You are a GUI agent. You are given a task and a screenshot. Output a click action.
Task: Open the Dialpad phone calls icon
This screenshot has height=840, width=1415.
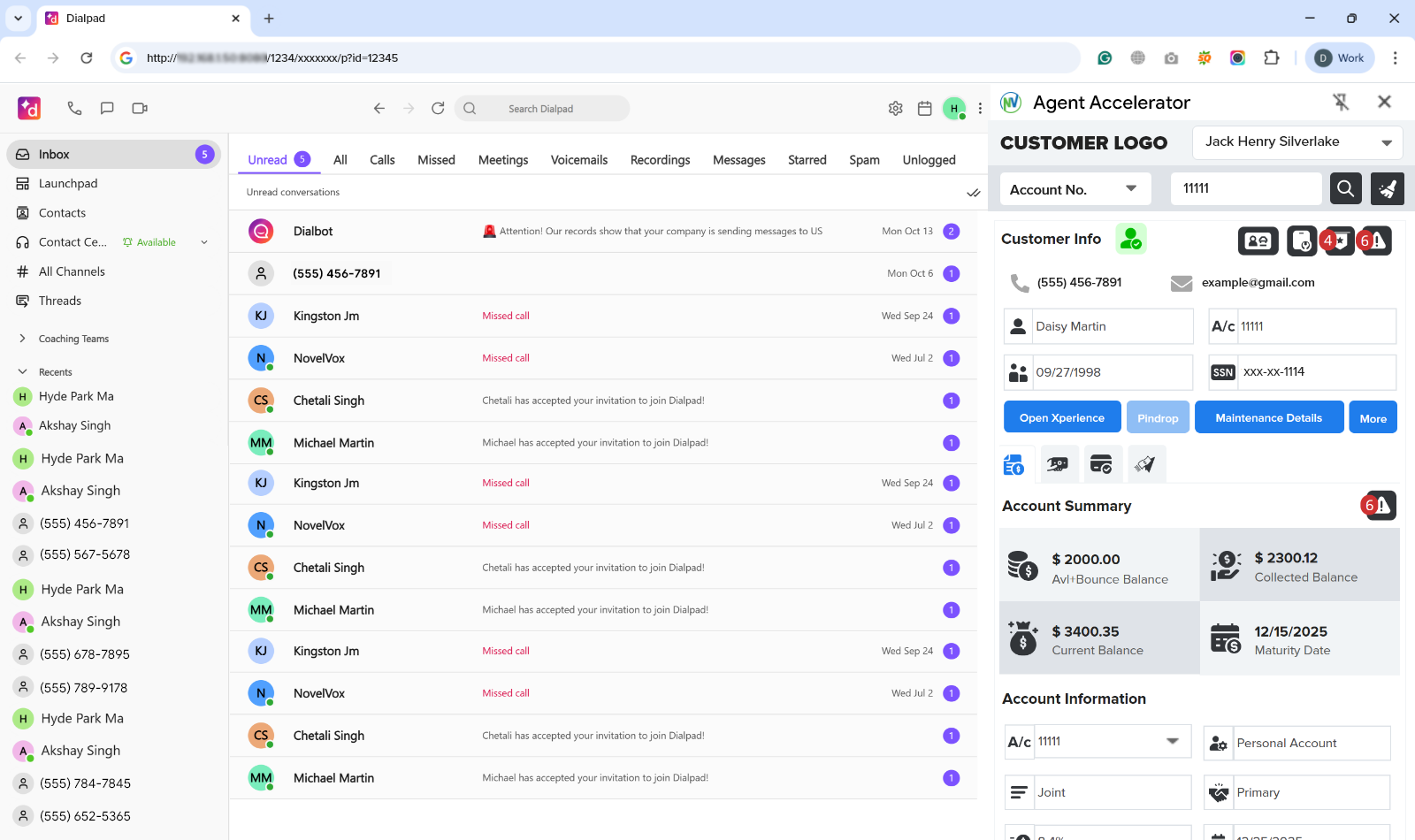(x=74, y=108)
